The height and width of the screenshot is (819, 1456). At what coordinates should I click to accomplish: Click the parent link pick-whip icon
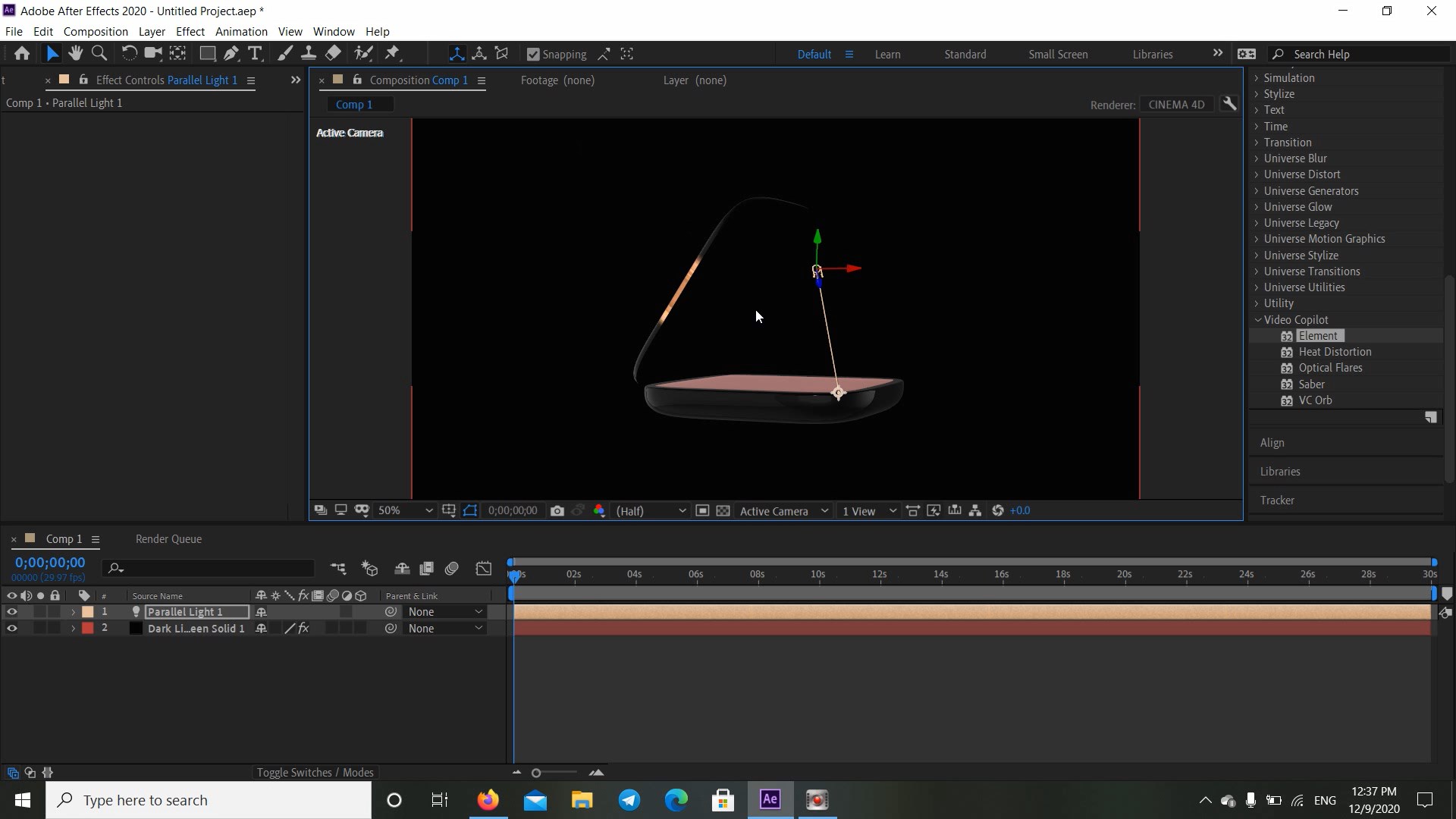click(391, 611)
